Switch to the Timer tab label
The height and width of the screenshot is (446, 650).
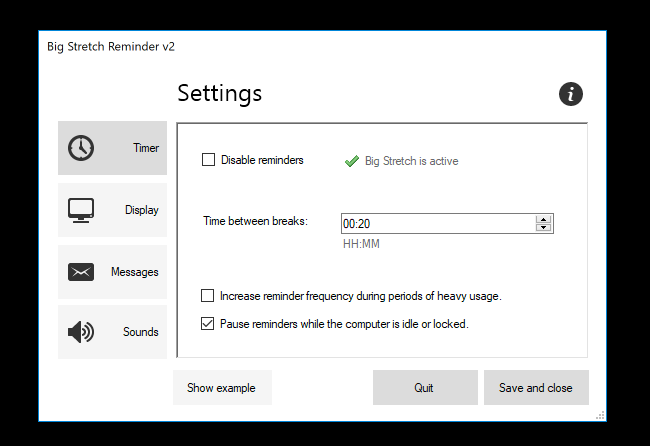coord(146,148)
